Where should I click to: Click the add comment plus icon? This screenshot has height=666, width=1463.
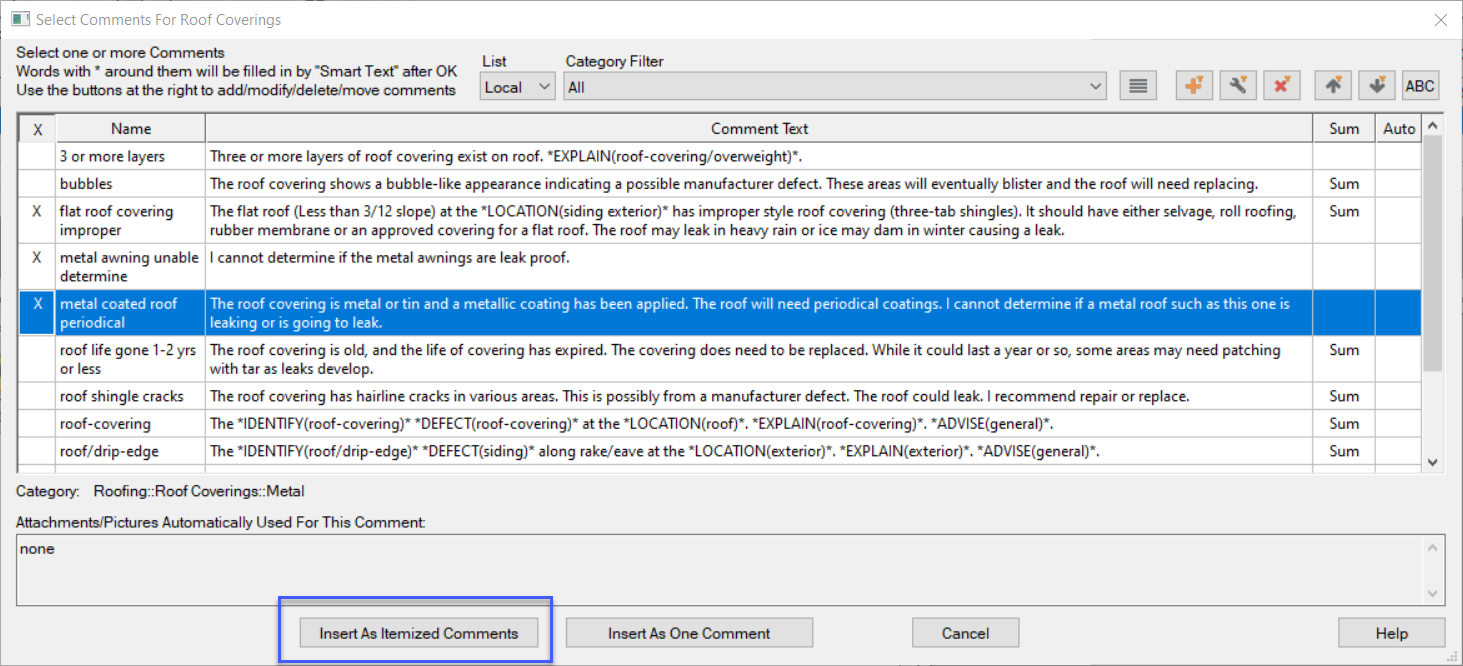click(1193, 86)
